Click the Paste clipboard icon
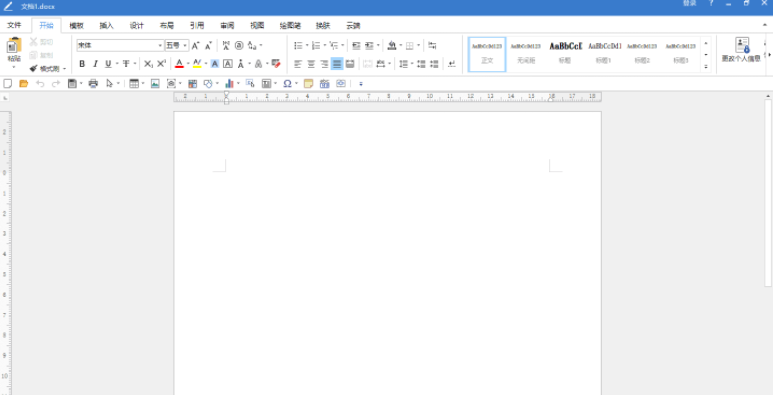This screenshot has width=774, height=395. [14, 46]
